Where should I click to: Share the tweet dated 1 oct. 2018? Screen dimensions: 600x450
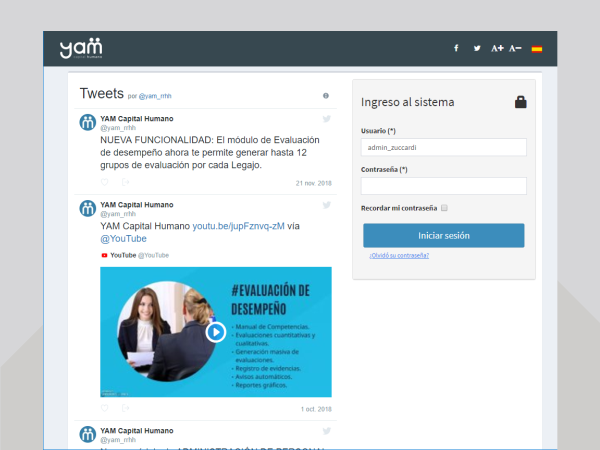pos(126,408)
